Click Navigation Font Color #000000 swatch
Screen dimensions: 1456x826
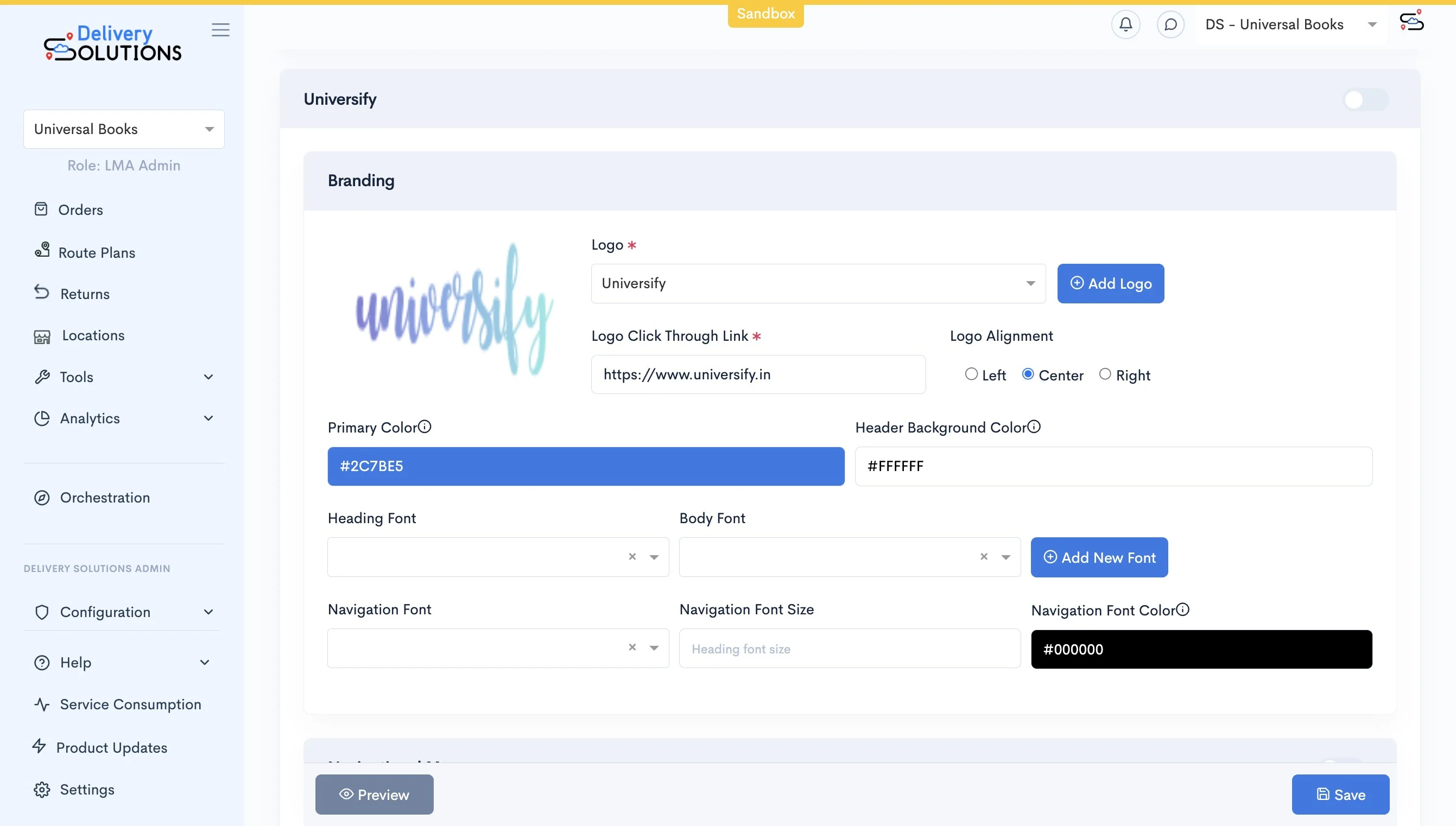[1202, 649]
